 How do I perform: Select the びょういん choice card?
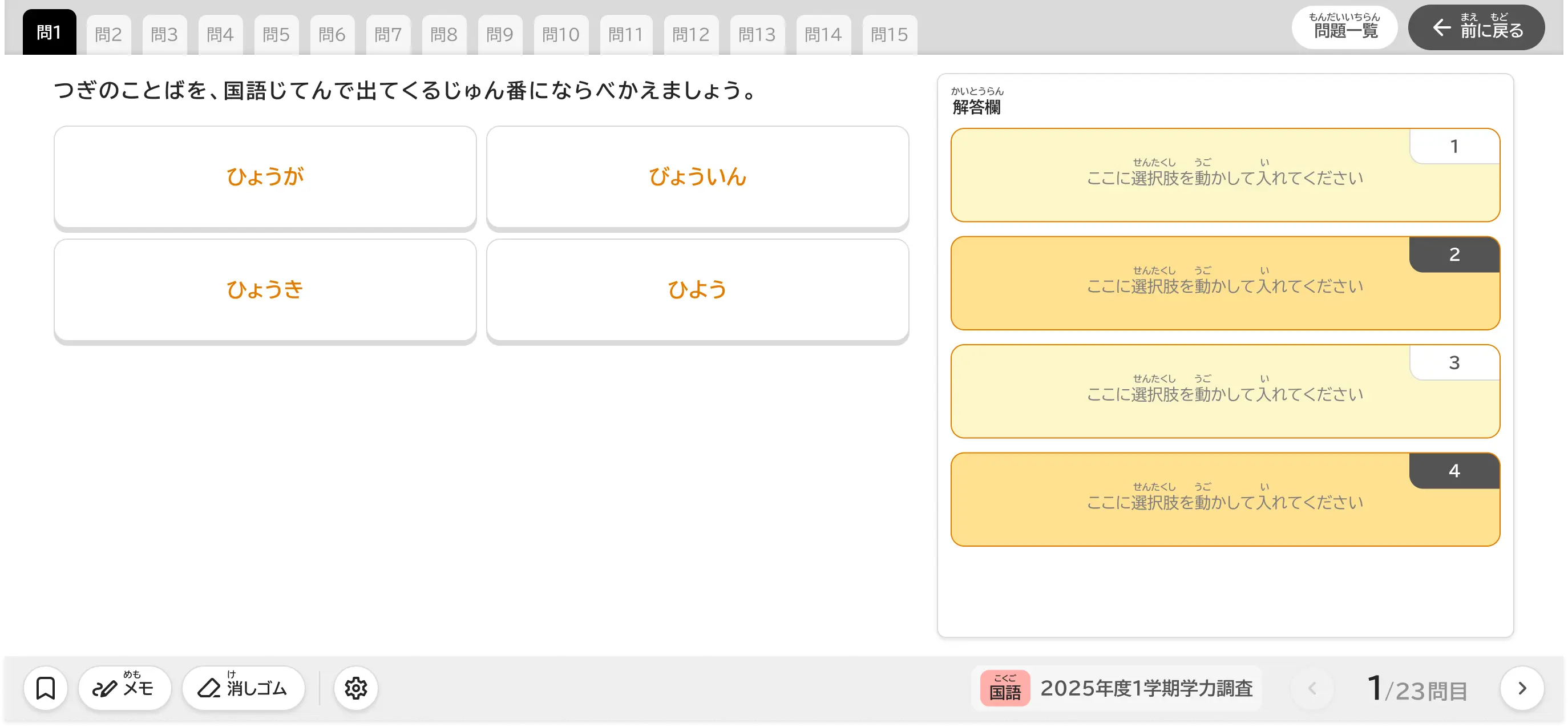698,176
